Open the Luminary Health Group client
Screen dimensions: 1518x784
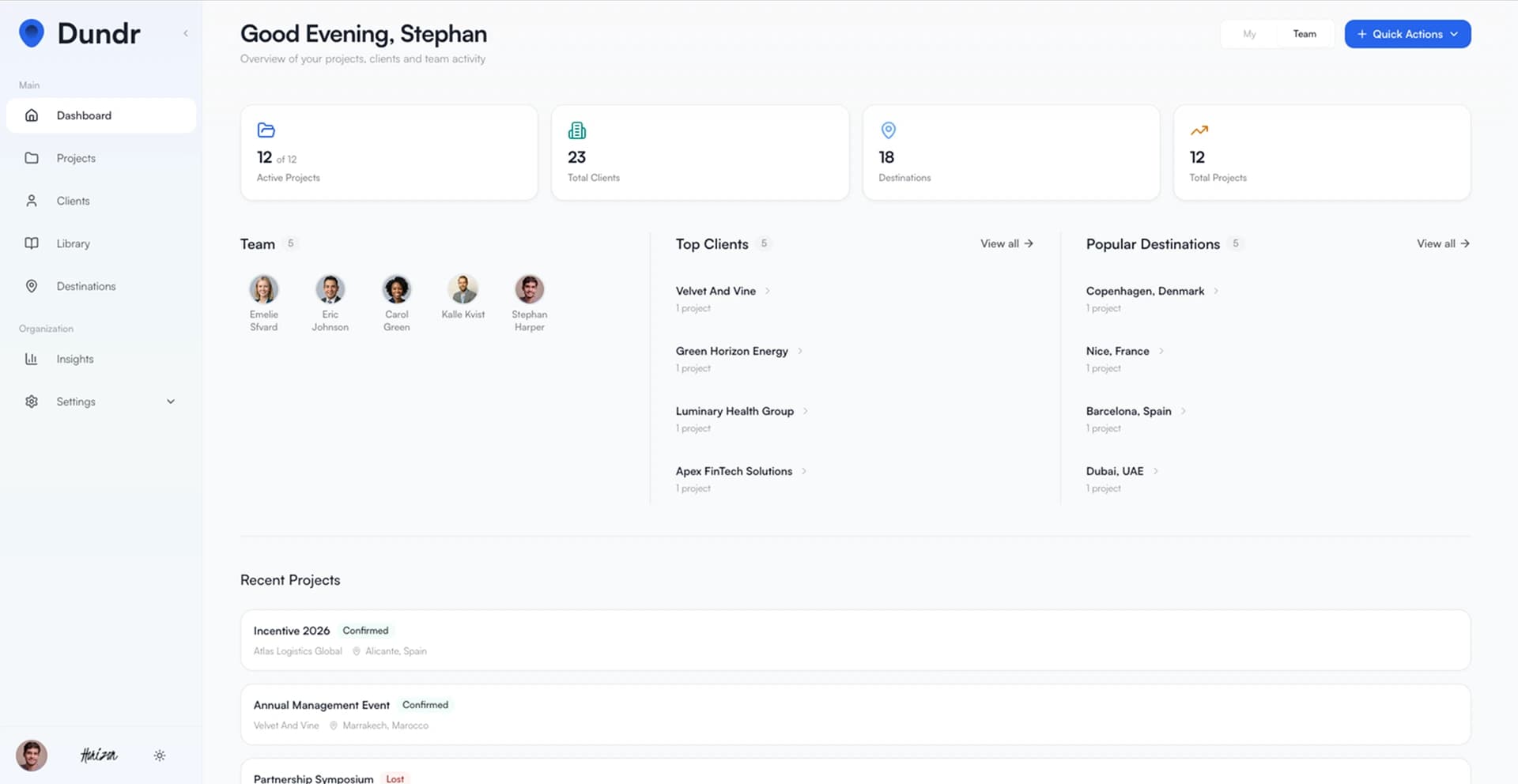tap(734, 411)
